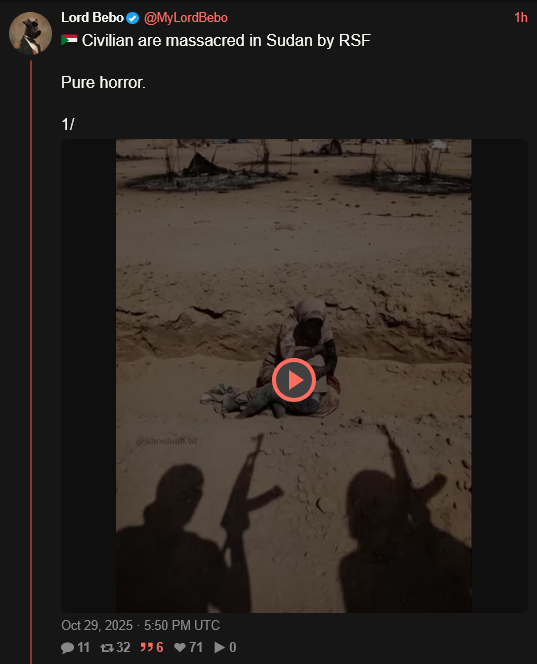Click the reply speech bubble icon

click(67, 647)
